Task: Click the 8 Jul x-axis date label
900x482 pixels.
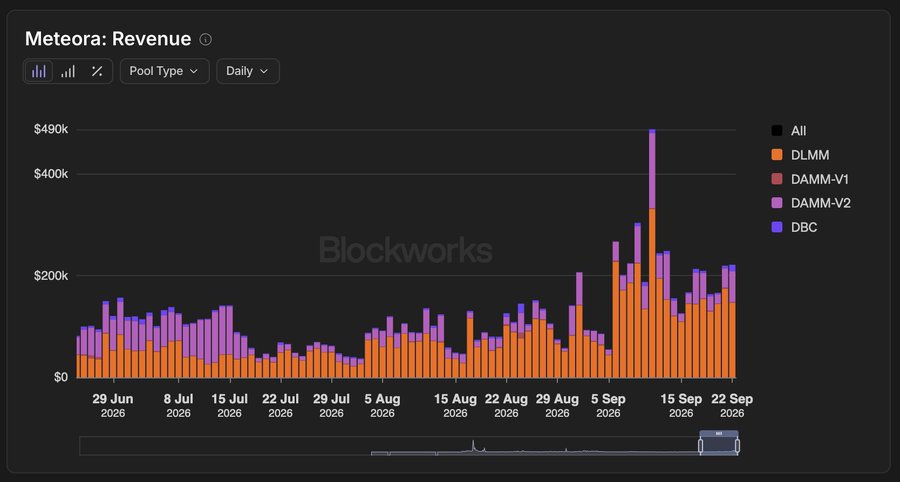Action: click(179, 405)
